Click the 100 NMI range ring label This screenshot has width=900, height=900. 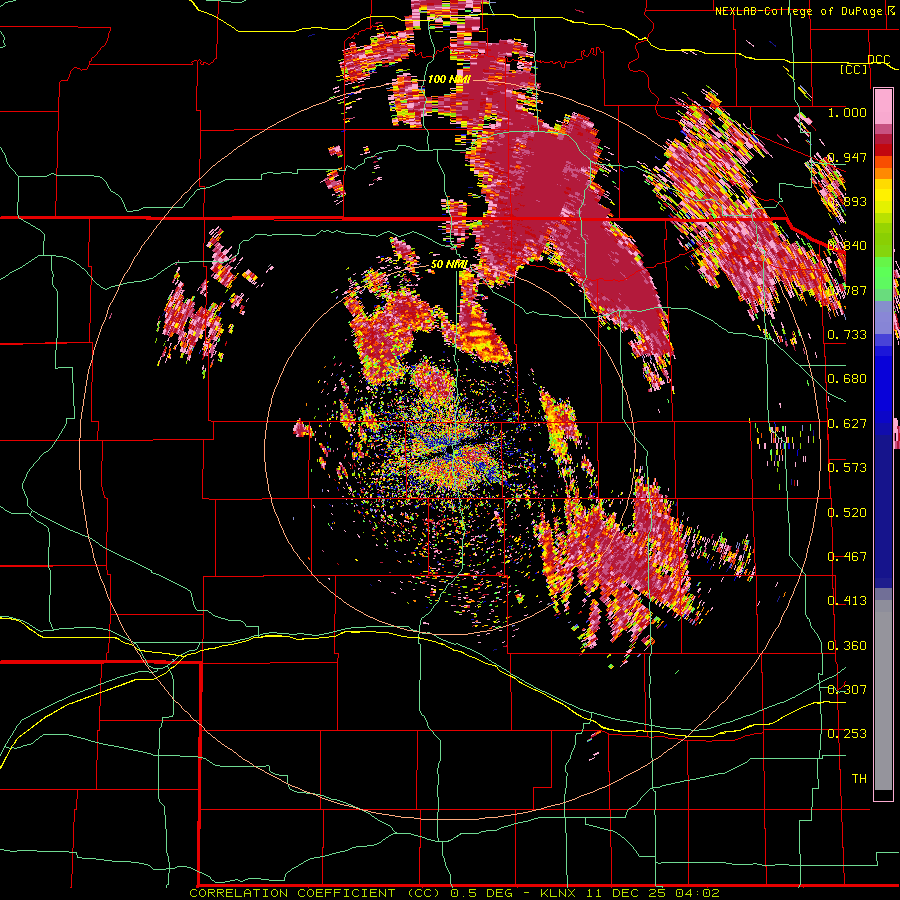(449, 79)
